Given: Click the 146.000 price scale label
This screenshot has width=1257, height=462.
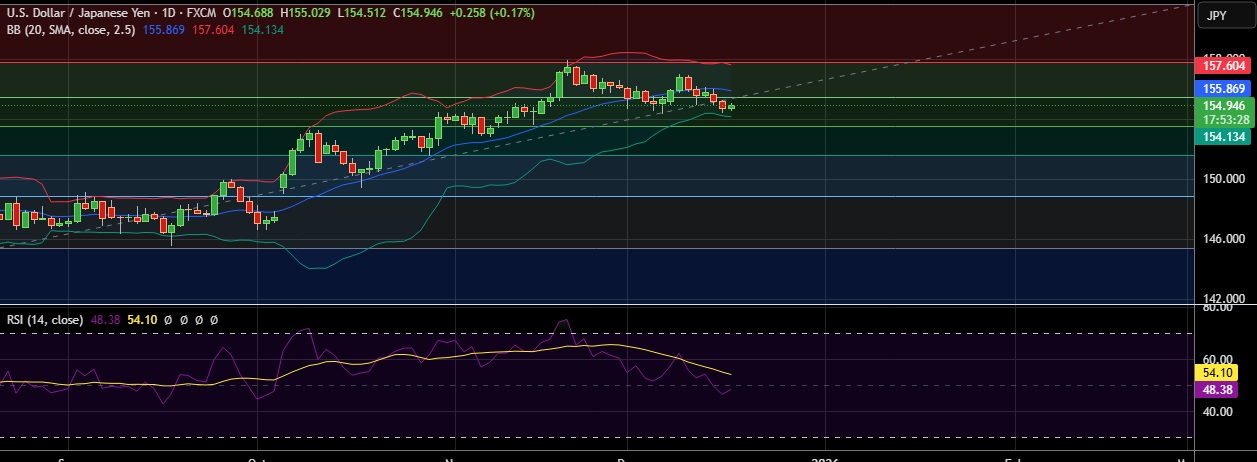Looking at the screenshot, I should click(x=1223, y=239).
